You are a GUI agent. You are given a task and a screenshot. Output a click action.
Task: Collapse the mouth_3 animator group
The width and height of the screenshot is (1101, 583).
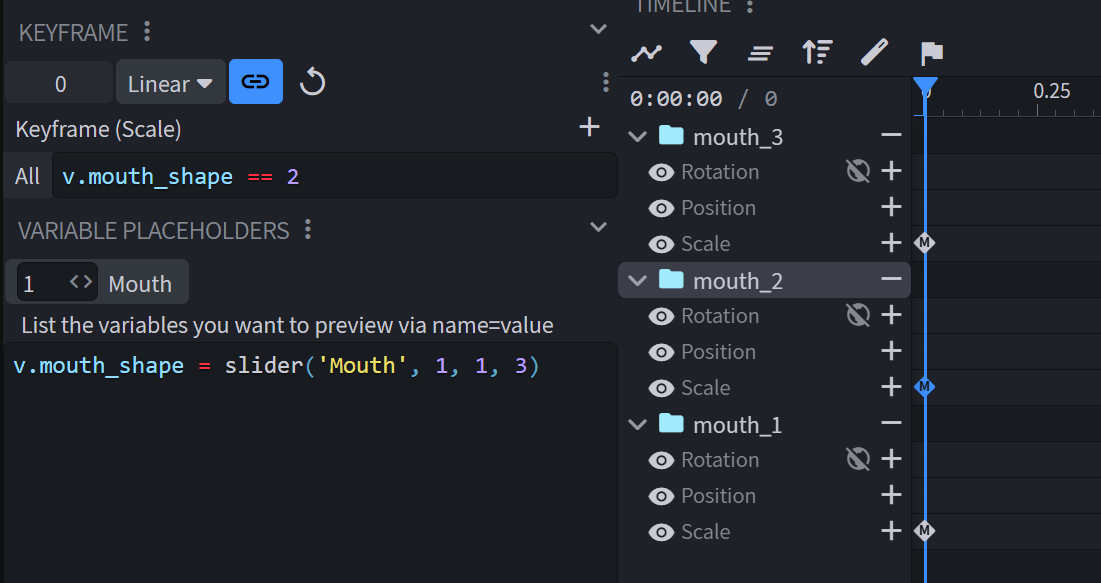(637, 137)
